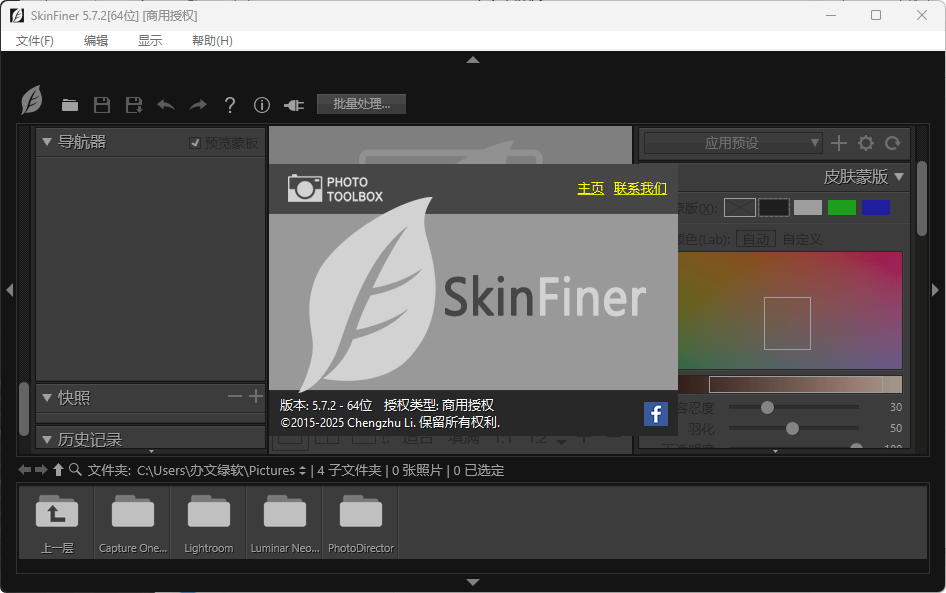Toggle the 预览蒙版 checkbox
The width and height of the screenshot is (946, 593).
click(195, 141)
